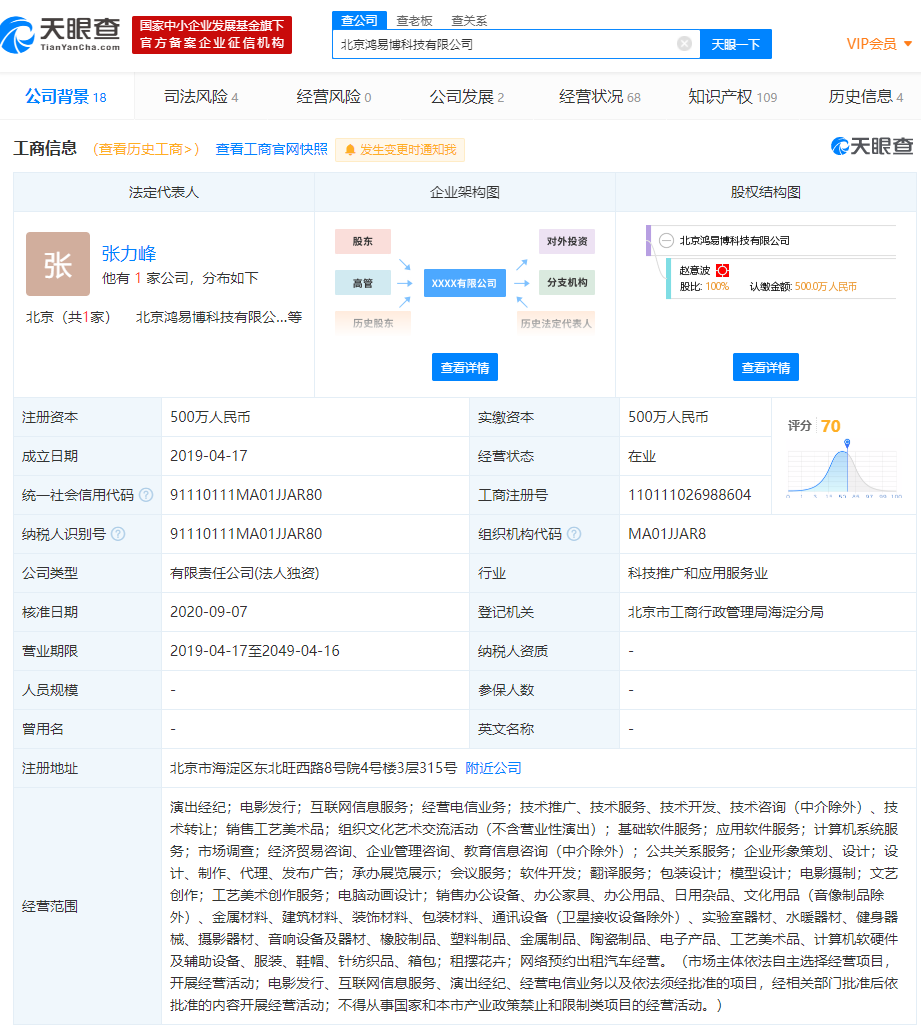Open the VIP会员 dropdown
The height and width of the screenshot is (1028, 921).
[x=879, y=44]
